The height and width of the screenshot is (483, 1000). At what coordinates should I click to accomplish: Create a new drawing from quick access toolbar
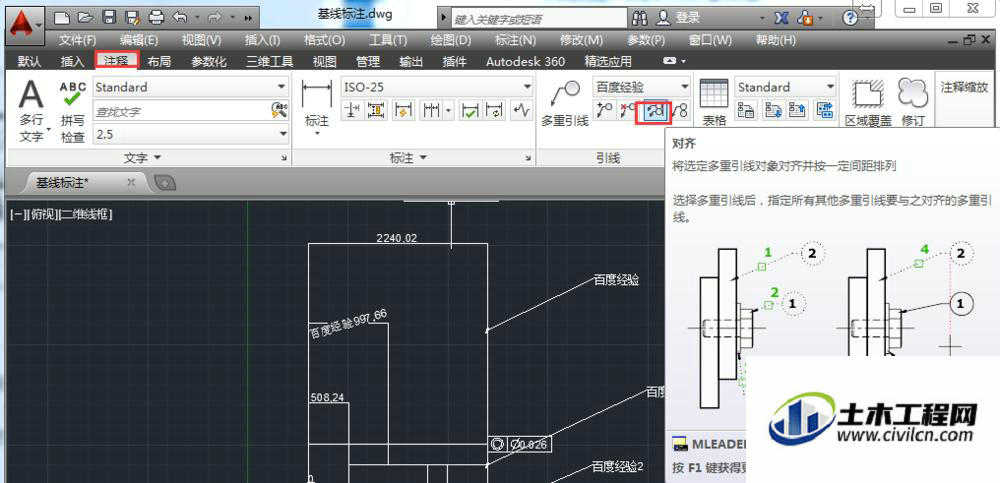60,18
